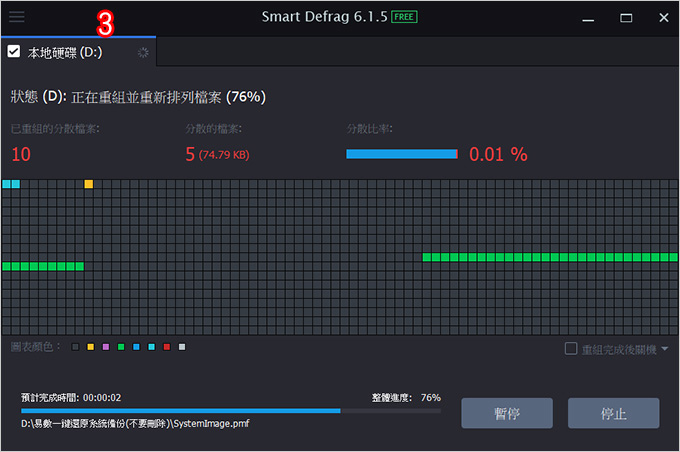Click the status text showing 76%
The width and height of the screenshot is (680, 452).
click(x=138, y=97)
